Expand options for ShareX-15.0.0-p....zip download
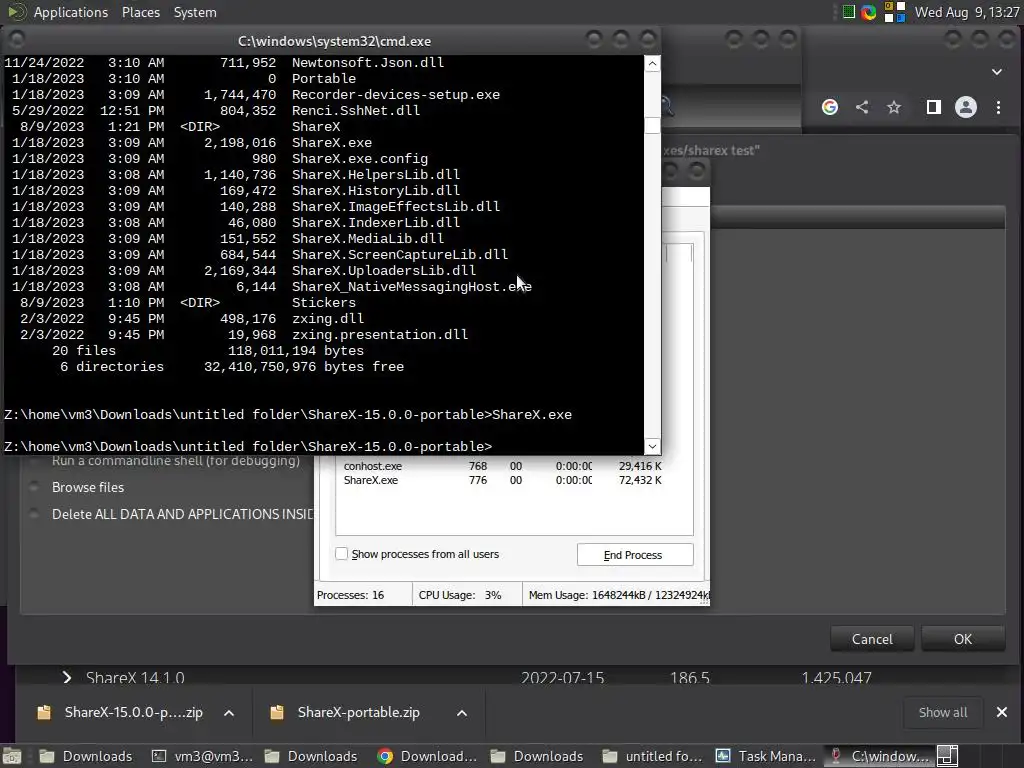This screenshot has width=1024, height=768. coord(229,712)
